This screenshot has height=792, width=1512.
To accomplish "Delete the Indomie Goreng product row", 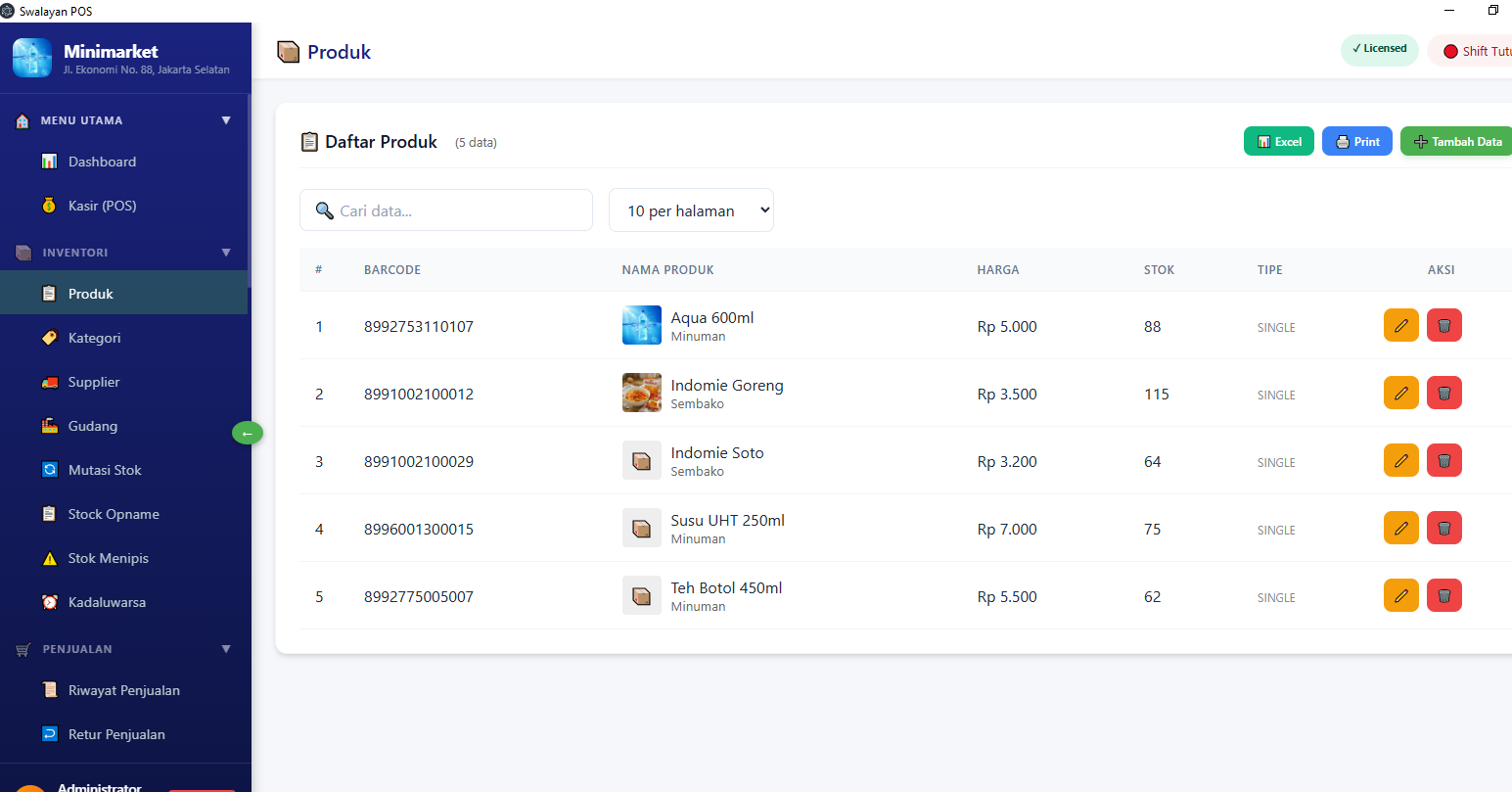I will [1443, 393].
